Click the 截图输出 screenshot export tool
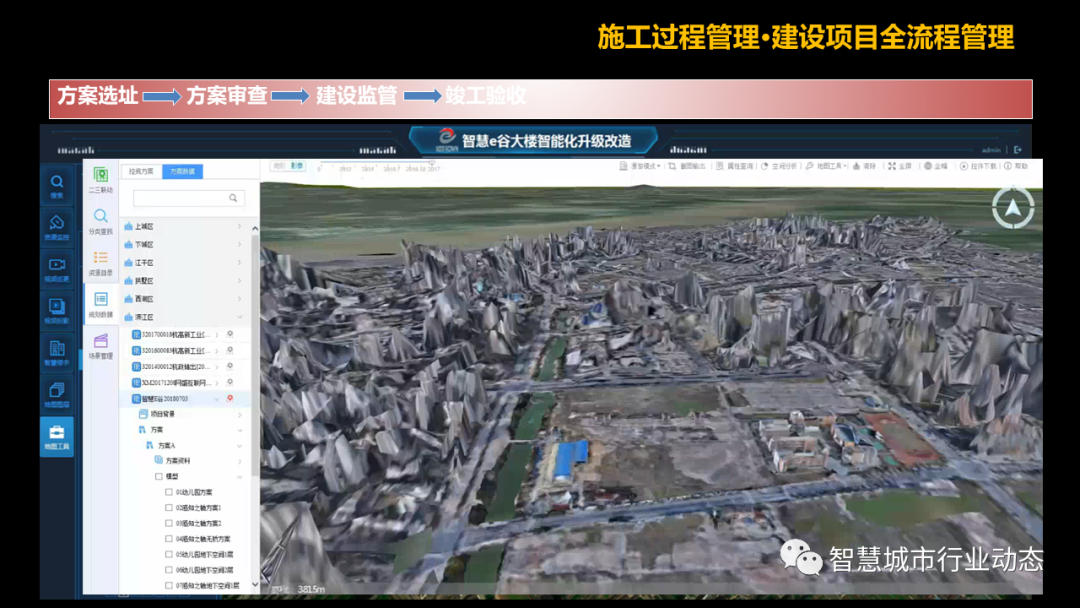 click(x=687, y=166)
